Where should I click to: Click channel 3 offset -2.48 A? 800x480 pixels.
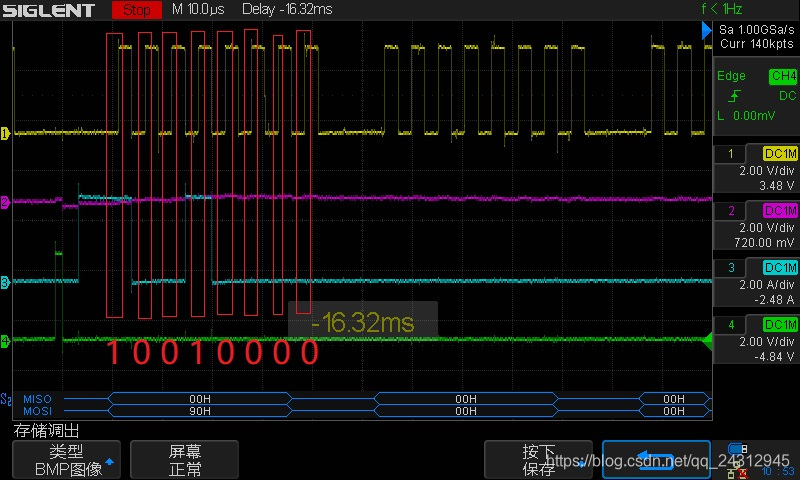tap(774, 300)
